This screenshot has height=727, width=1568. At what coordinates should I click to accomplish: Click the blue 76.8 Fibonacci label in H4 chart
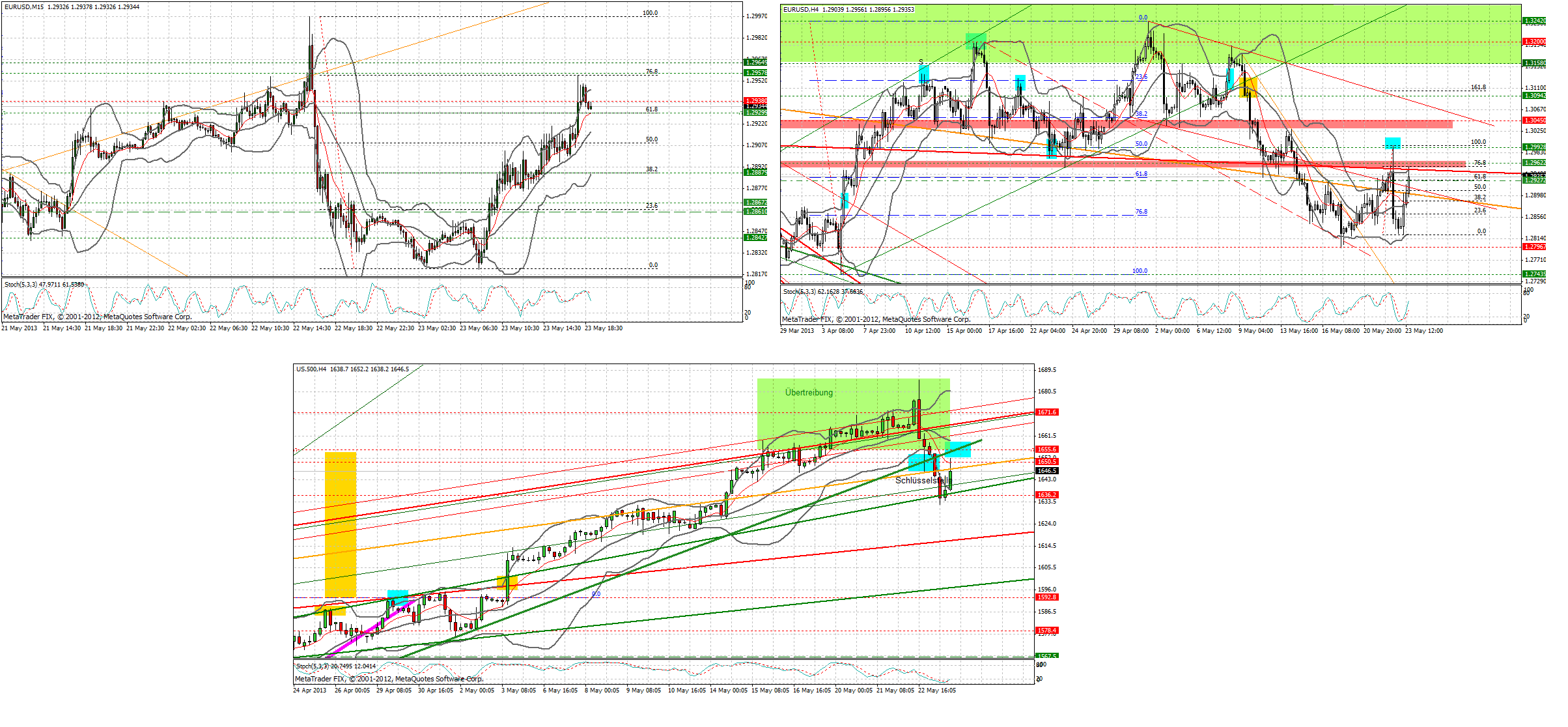point(1141,212)
